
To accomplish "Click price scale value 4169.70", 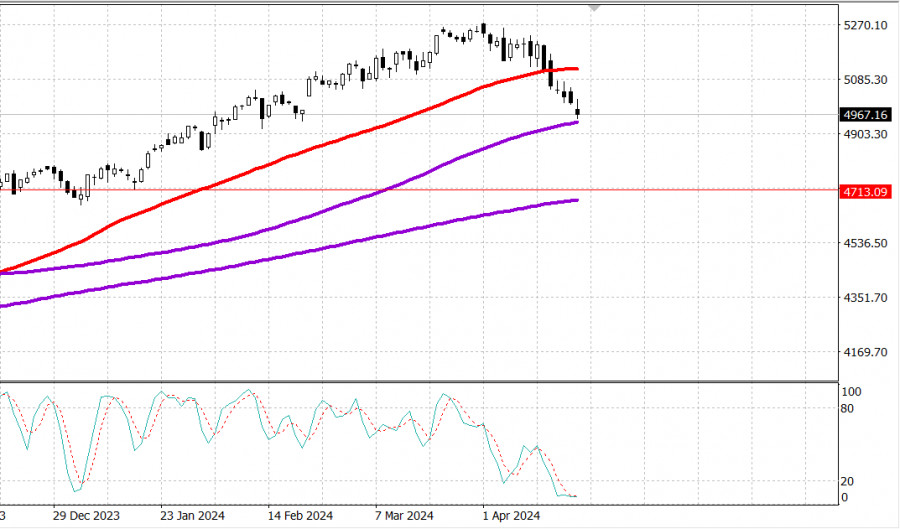I will pos(866,352).
